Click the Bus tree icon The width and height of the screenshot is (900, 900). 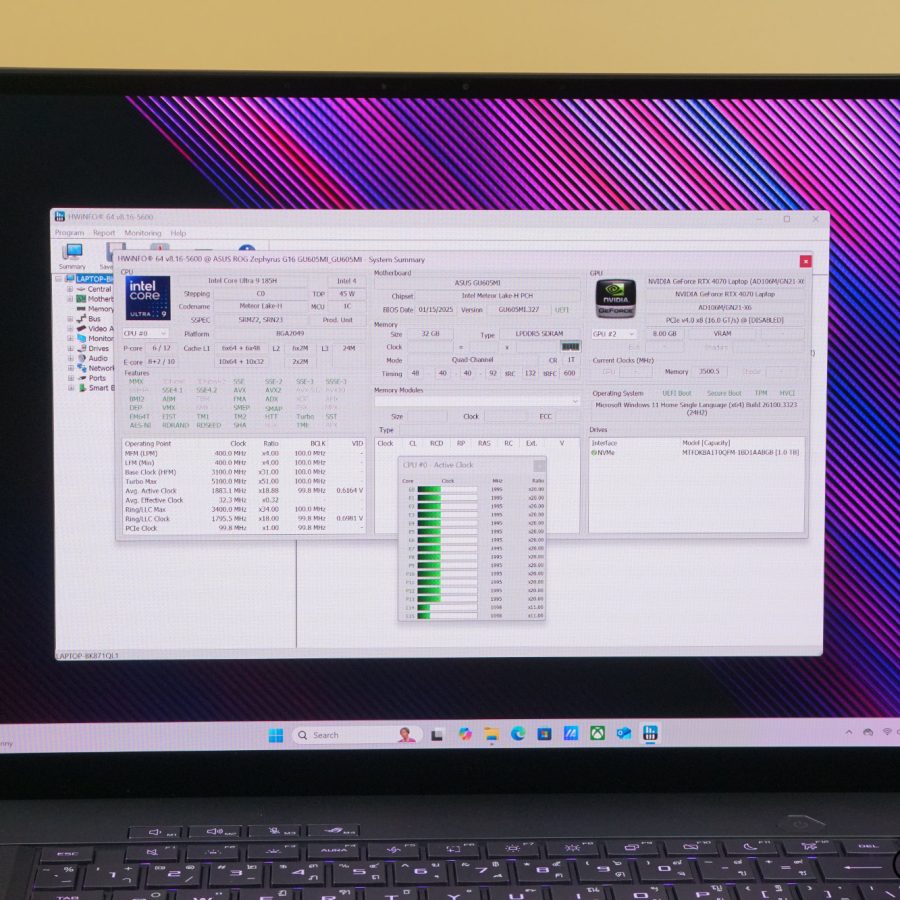pos(82,319)
